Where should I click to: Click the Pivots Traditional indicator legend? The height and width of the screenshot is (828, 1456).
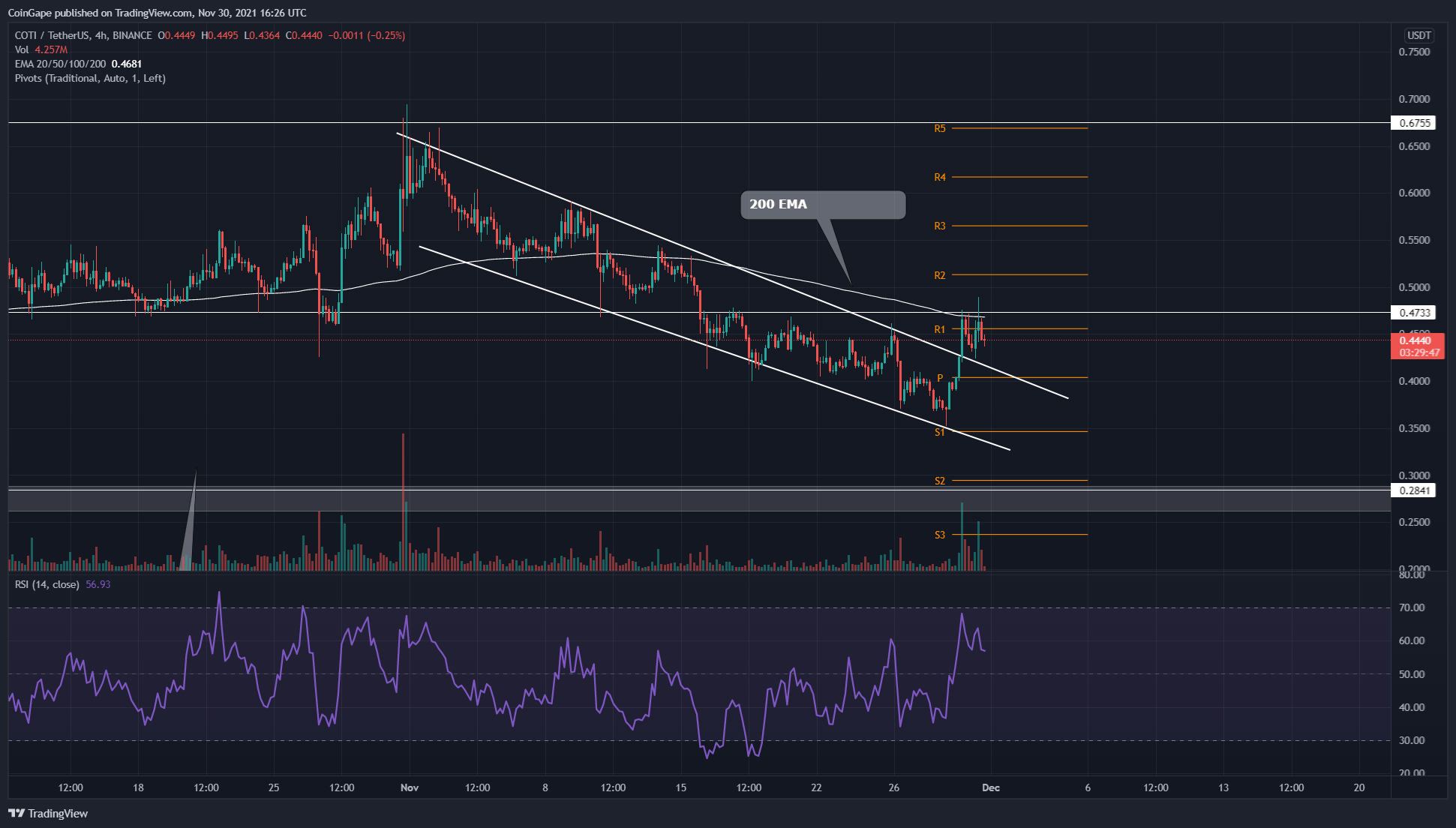(90, 78)
